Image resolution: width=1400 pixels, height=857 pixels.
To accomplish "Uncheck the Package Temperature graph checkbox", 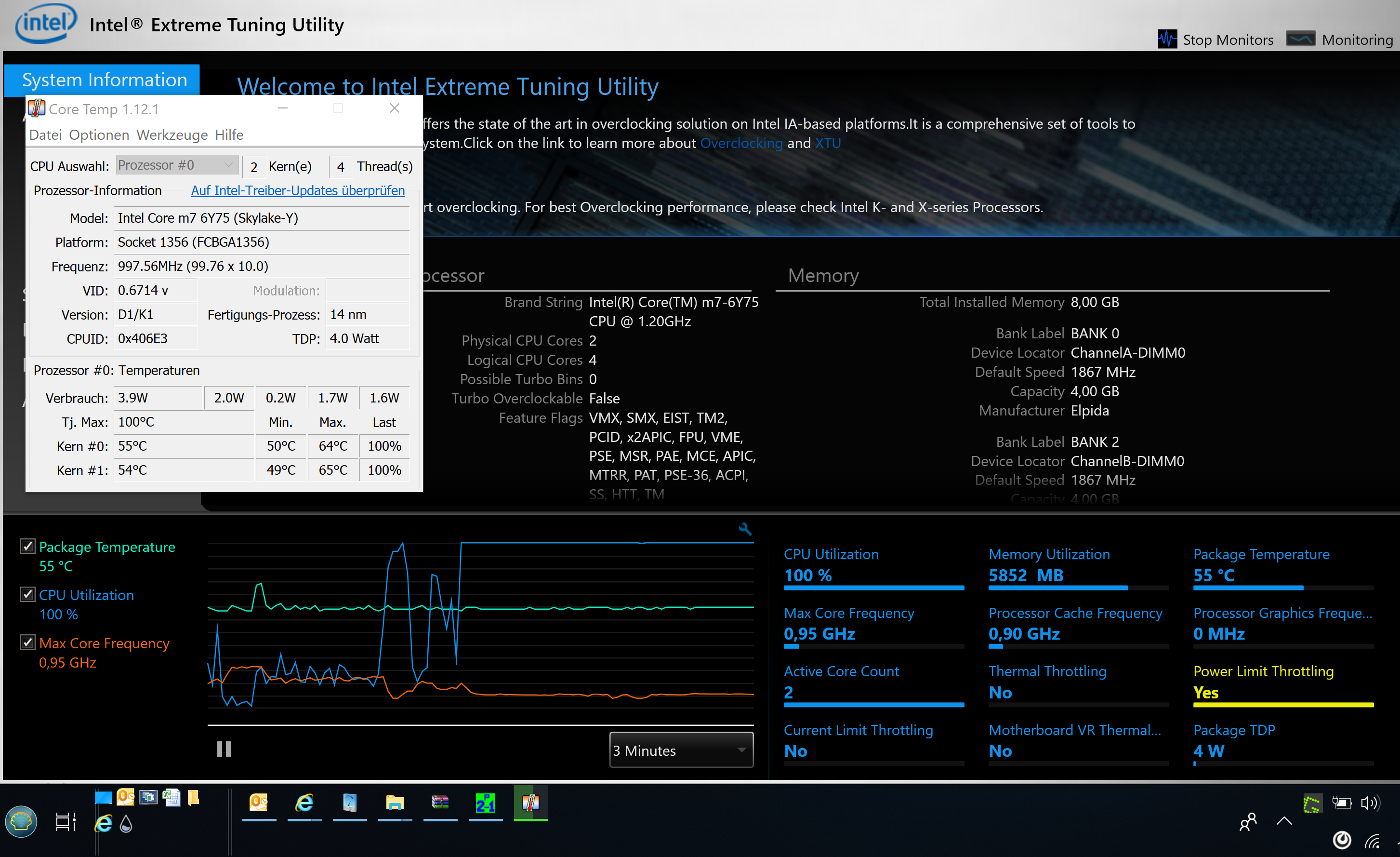I will (x=27, y=546).
